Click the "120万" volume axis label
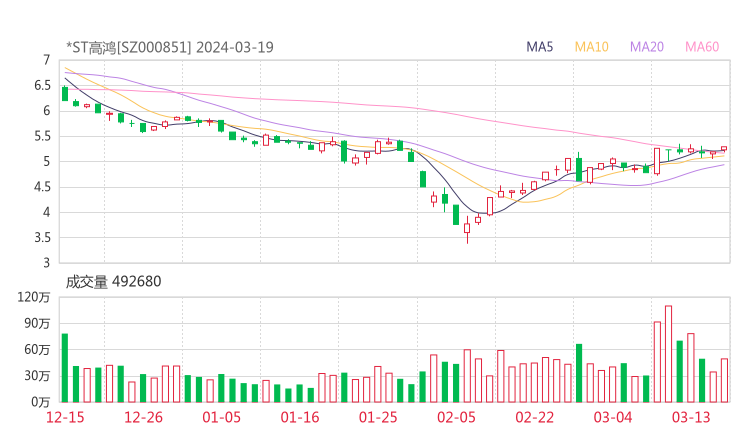This screenshot has height=440, width=740. [x=34, y=297]
